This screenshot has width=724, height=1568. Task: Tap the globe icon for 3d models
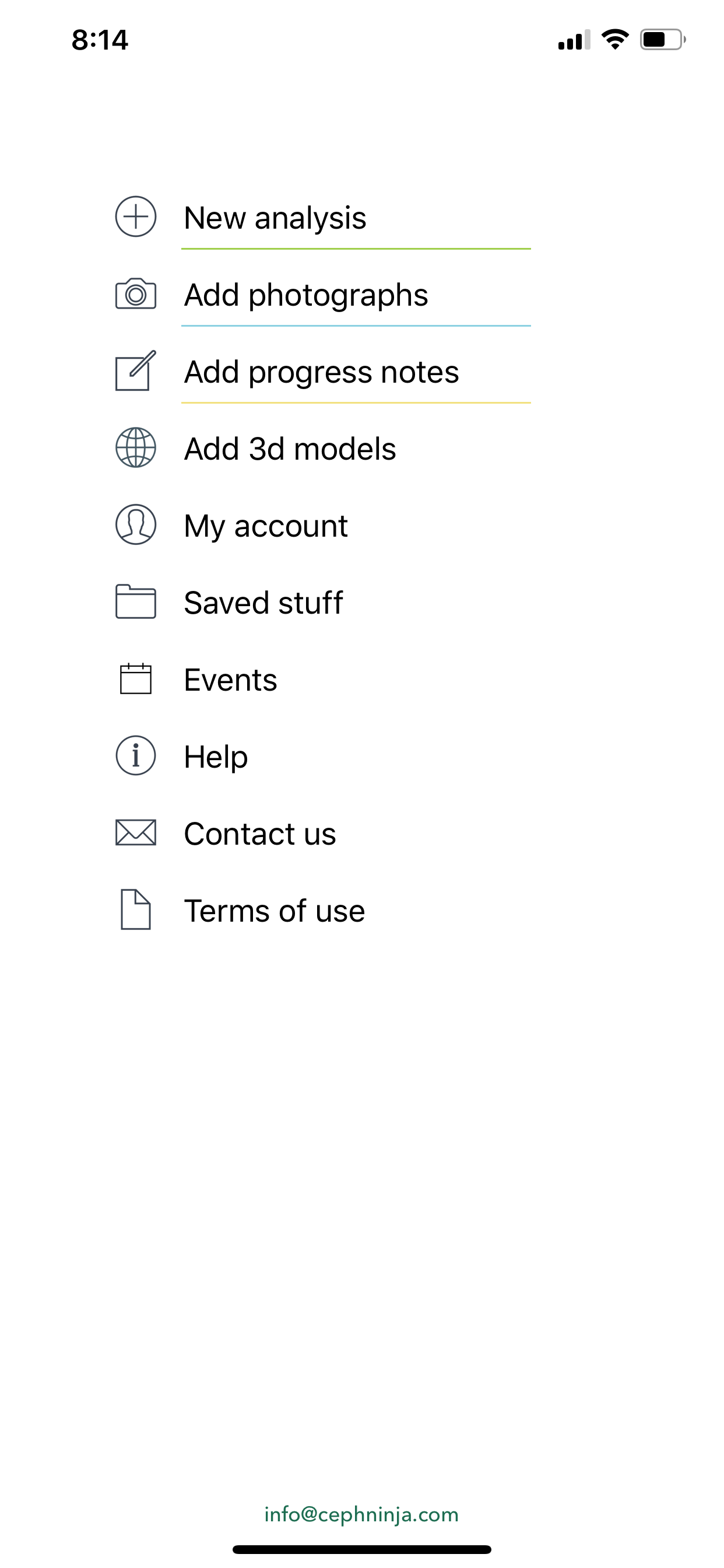(x=136, y=448)
